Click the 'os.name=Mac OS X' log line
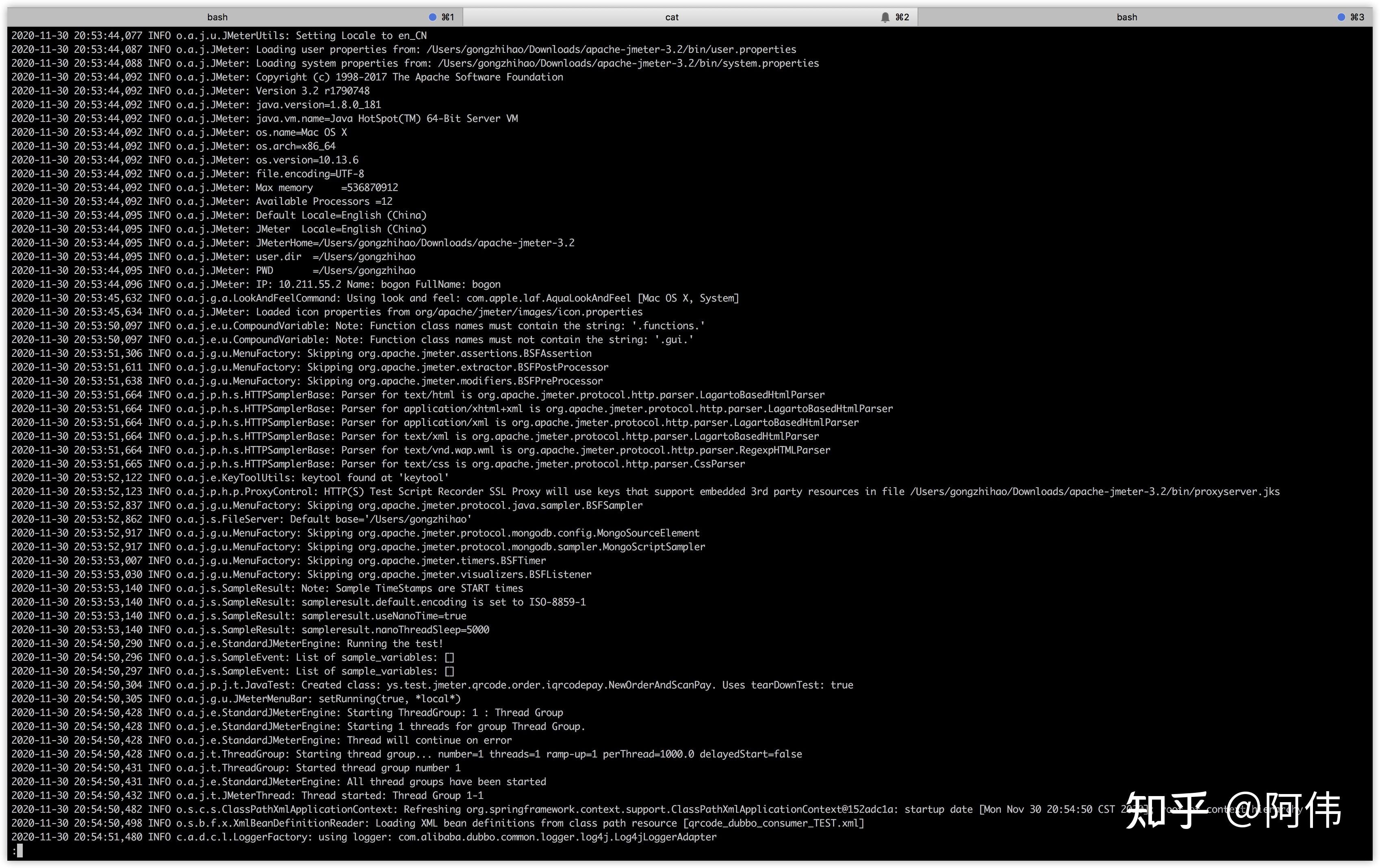 pyautogui.click(x=179, y=132)
